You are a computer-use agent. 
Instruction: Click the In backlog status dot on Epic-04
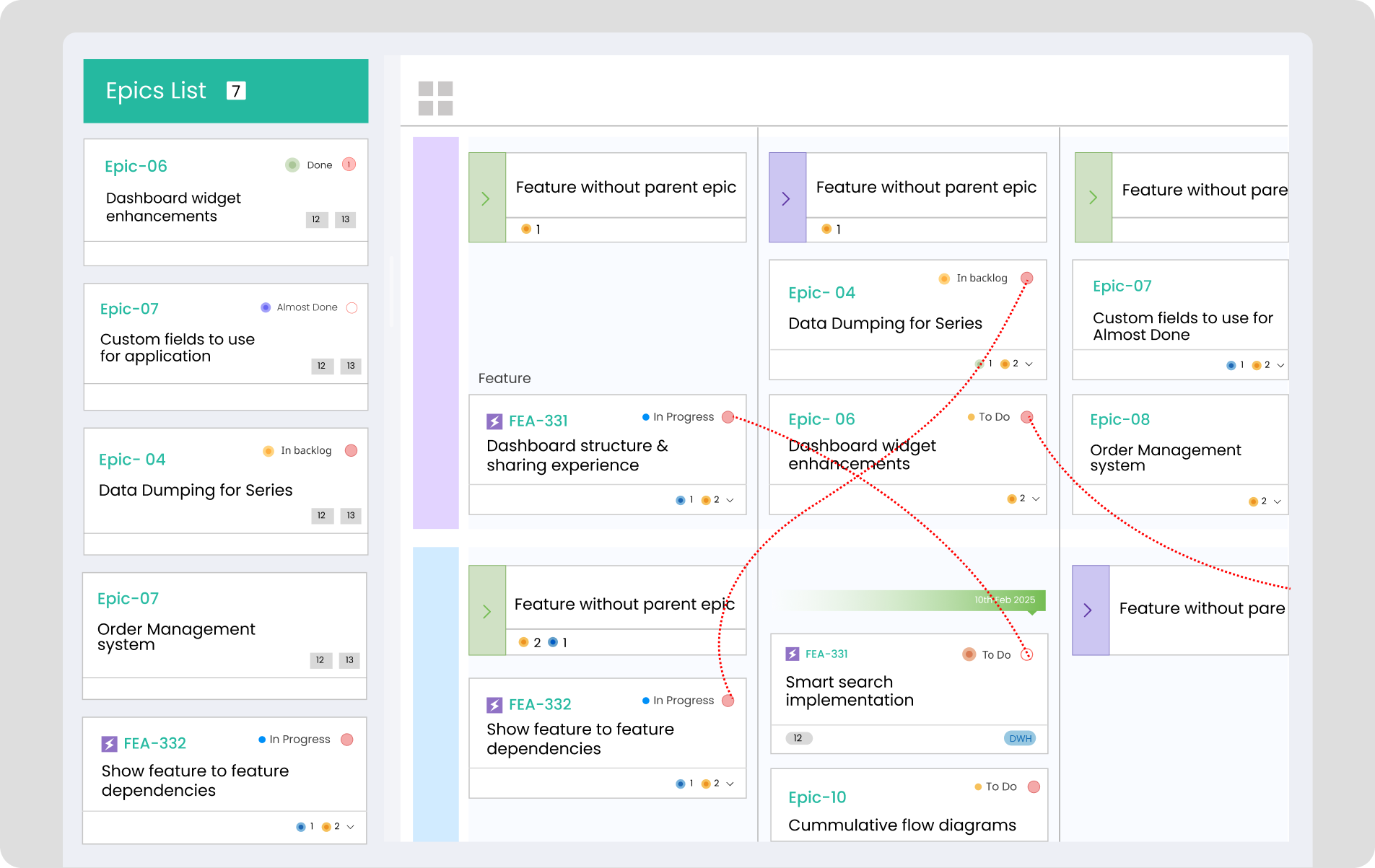[944, 278]
